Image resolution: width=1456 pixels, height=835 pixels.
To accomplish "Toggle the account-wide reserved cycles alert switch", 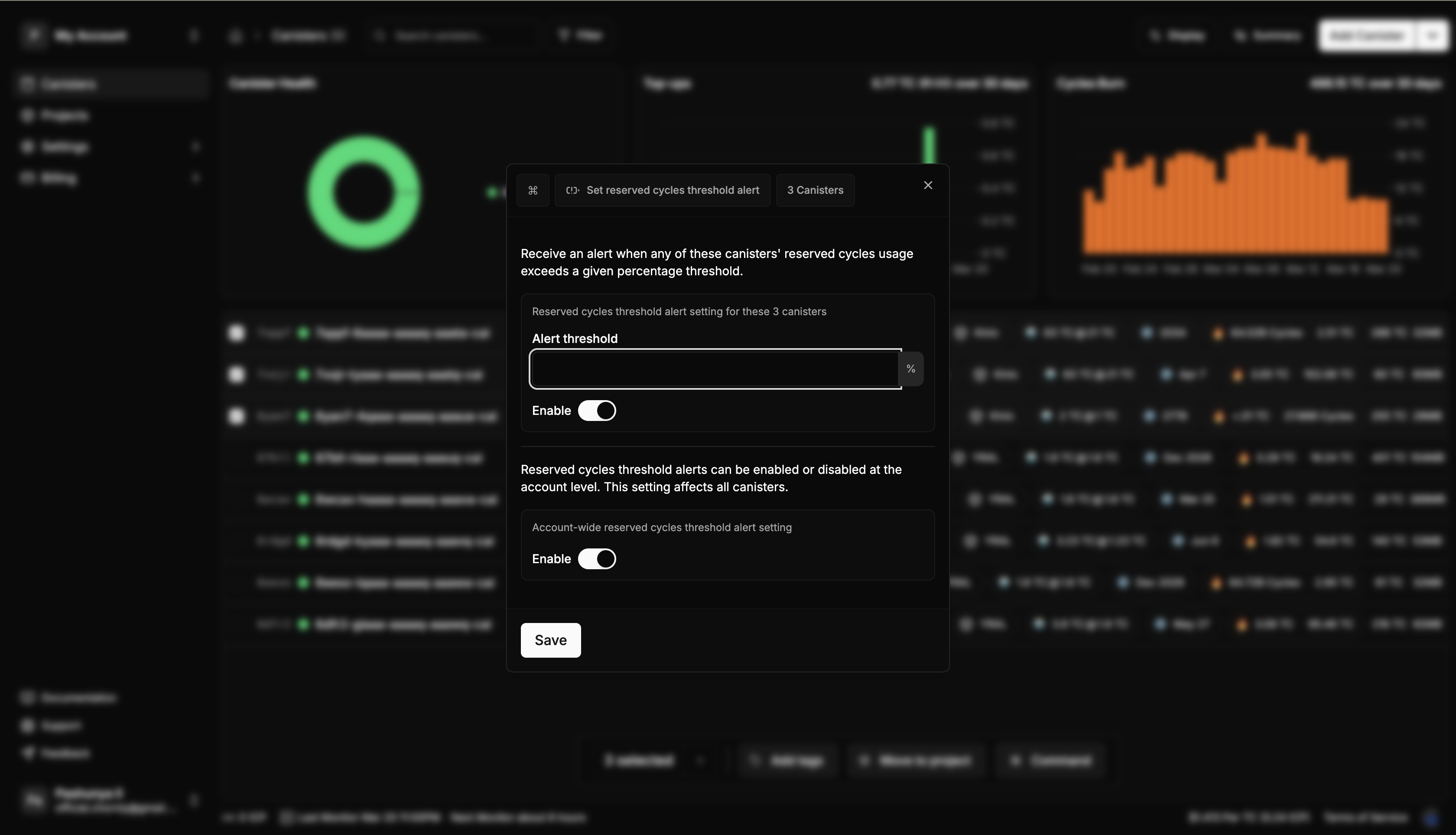I will (597, 558).
